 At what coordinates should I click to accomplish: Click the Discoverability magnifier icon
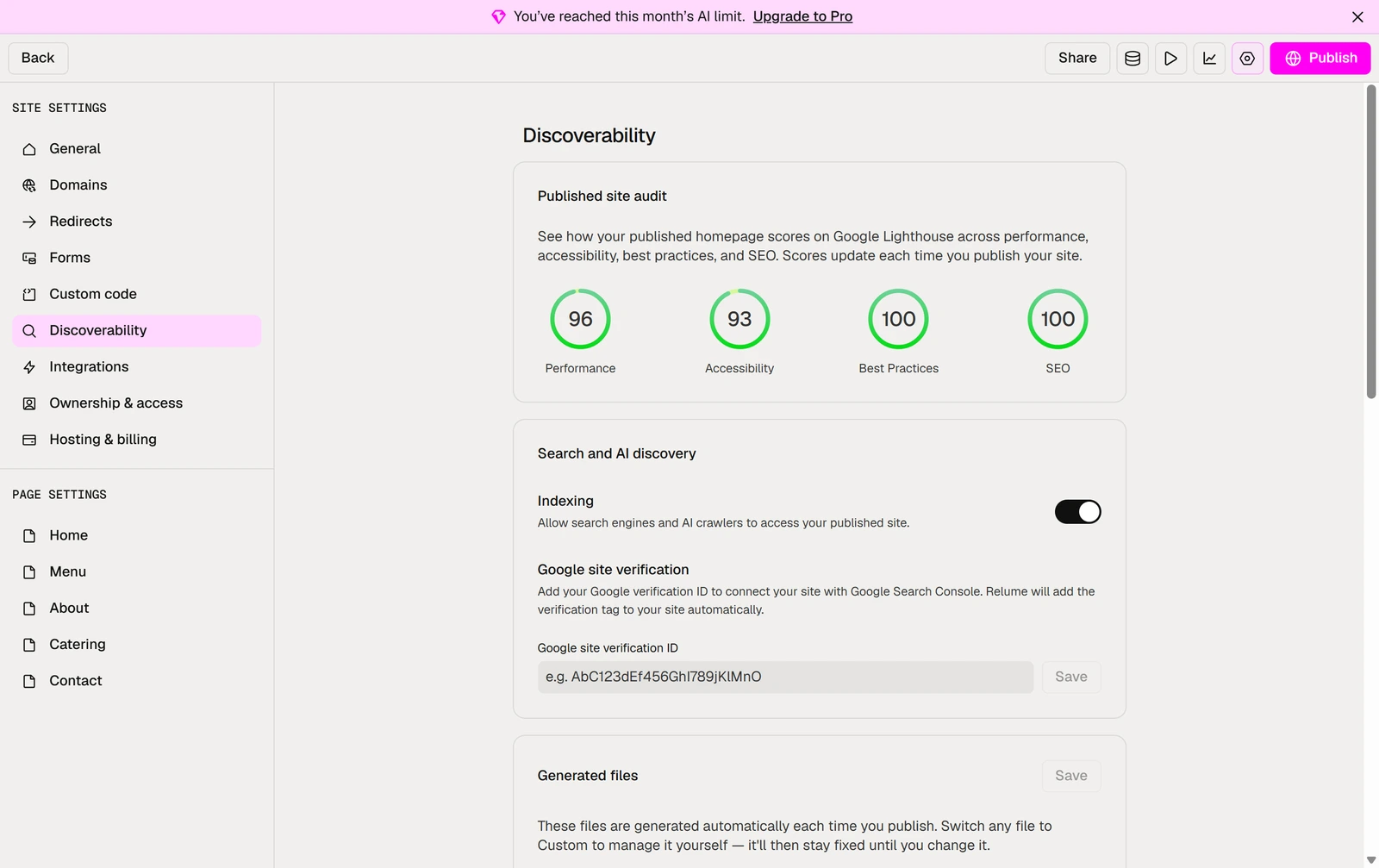click(29, 331)
